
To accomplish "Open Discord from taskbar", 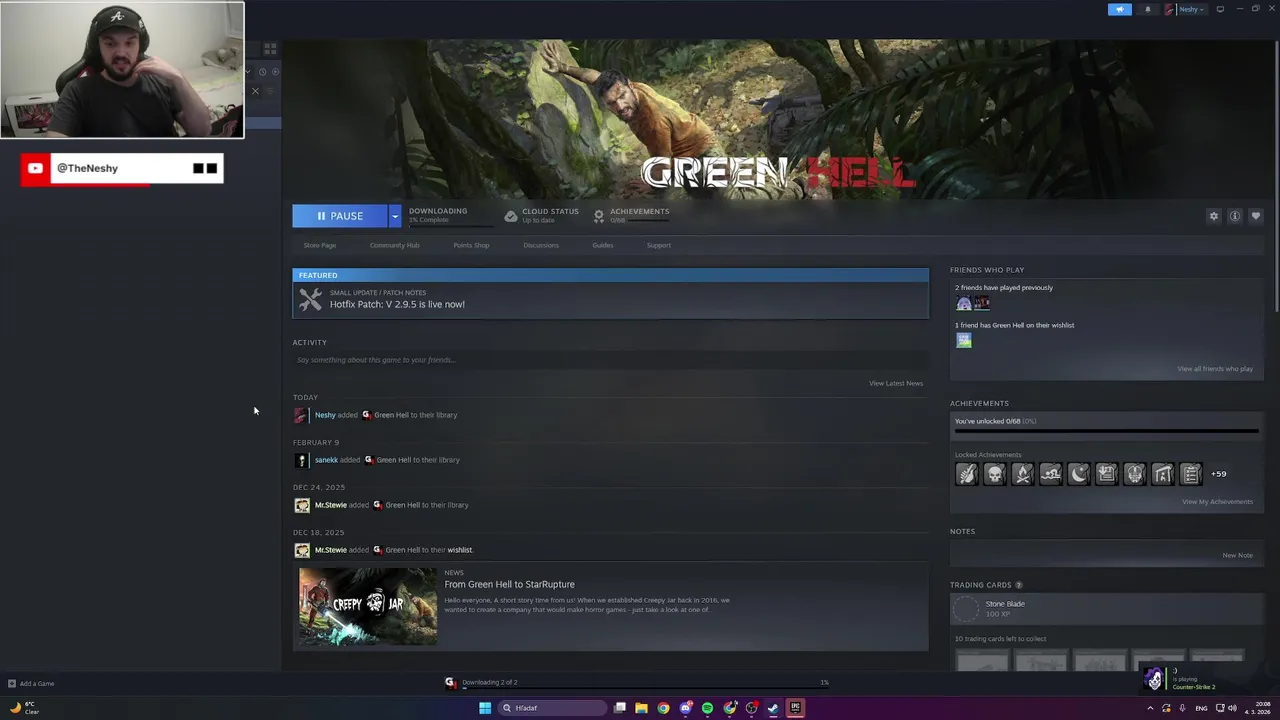I will coord(685,708).
